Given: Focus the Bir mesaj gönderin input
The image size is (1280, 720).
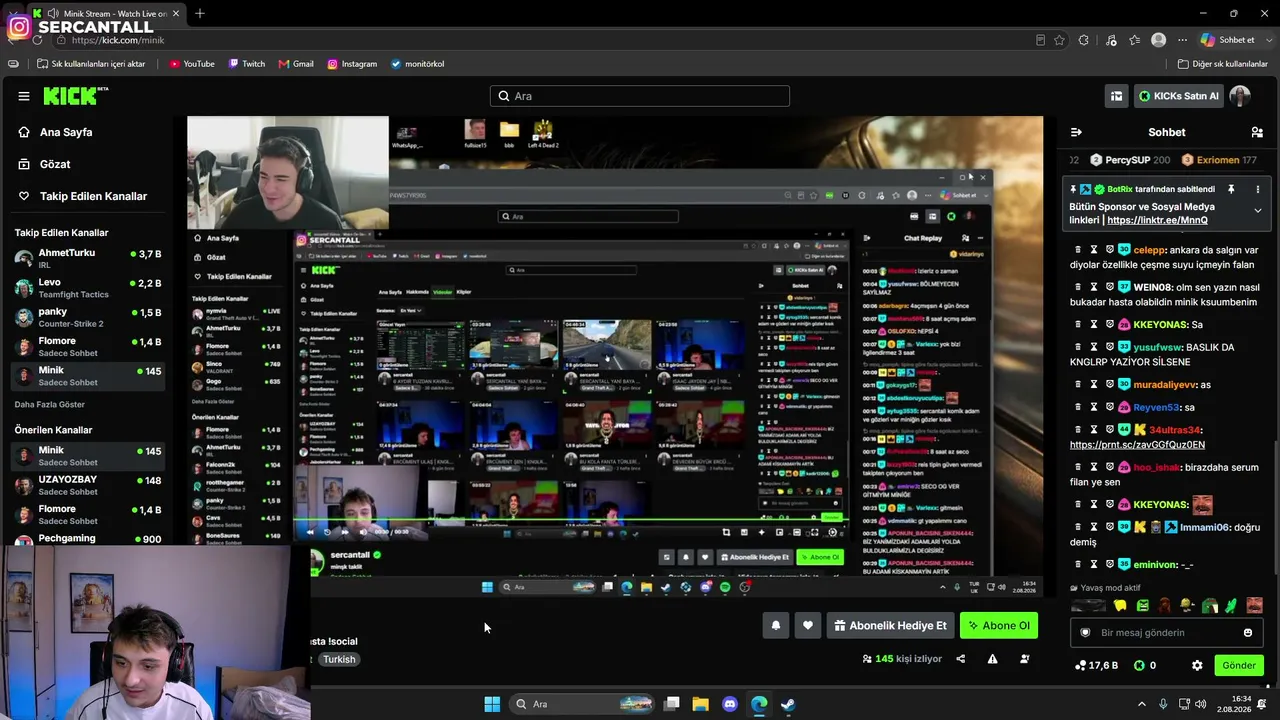Looking at the screenshot, I should click(1165, 632).
